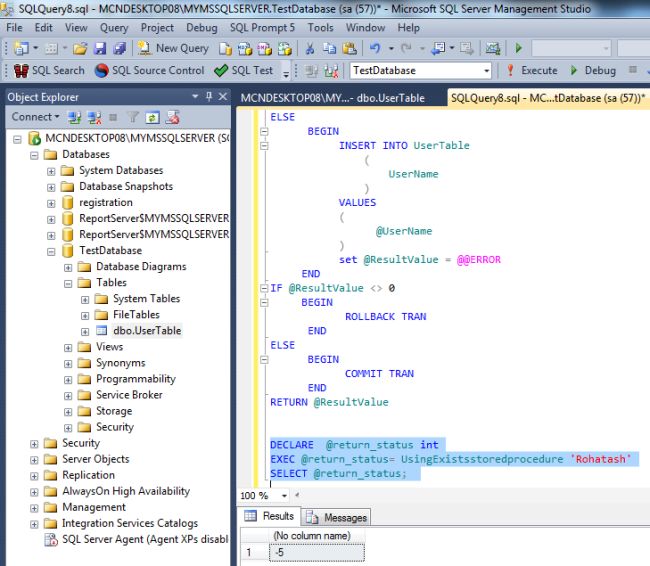The height and width of the screenshot is (566, 650).
Task: Click the Cut scissors icon
Action: point(311,48)
